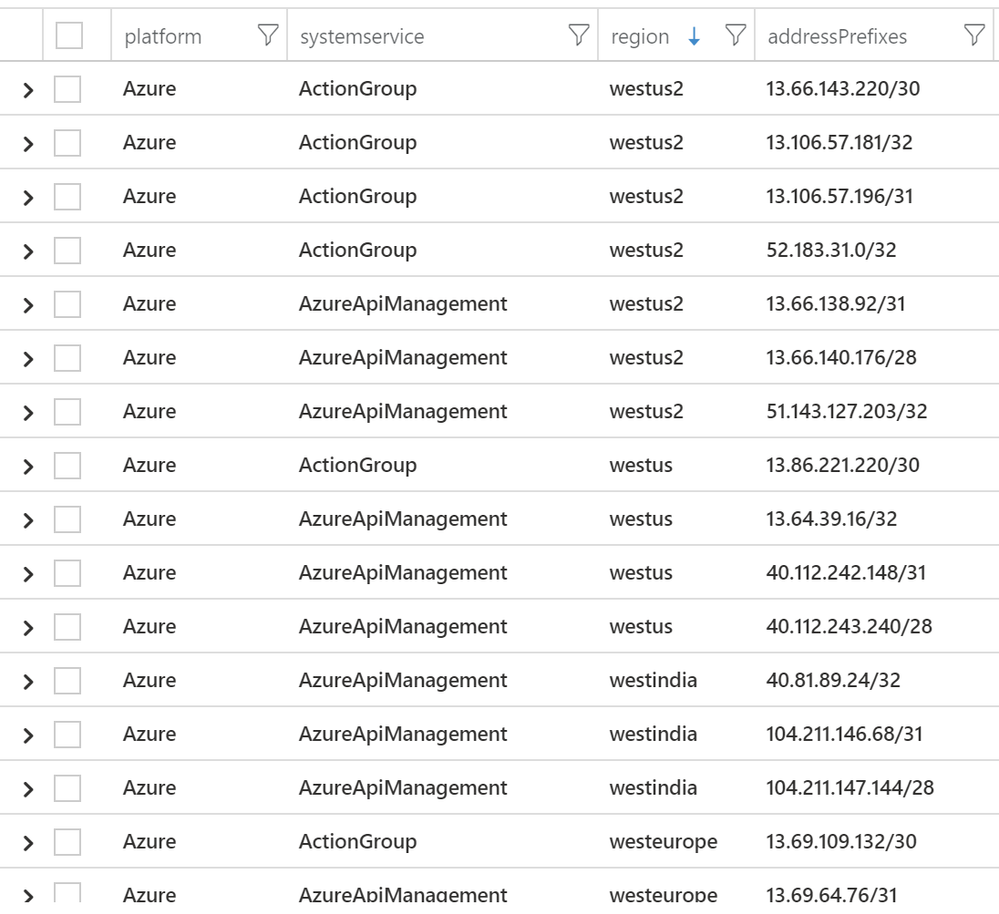Select the checkbox for row 13.66.143.220/30

click(68, 89)
